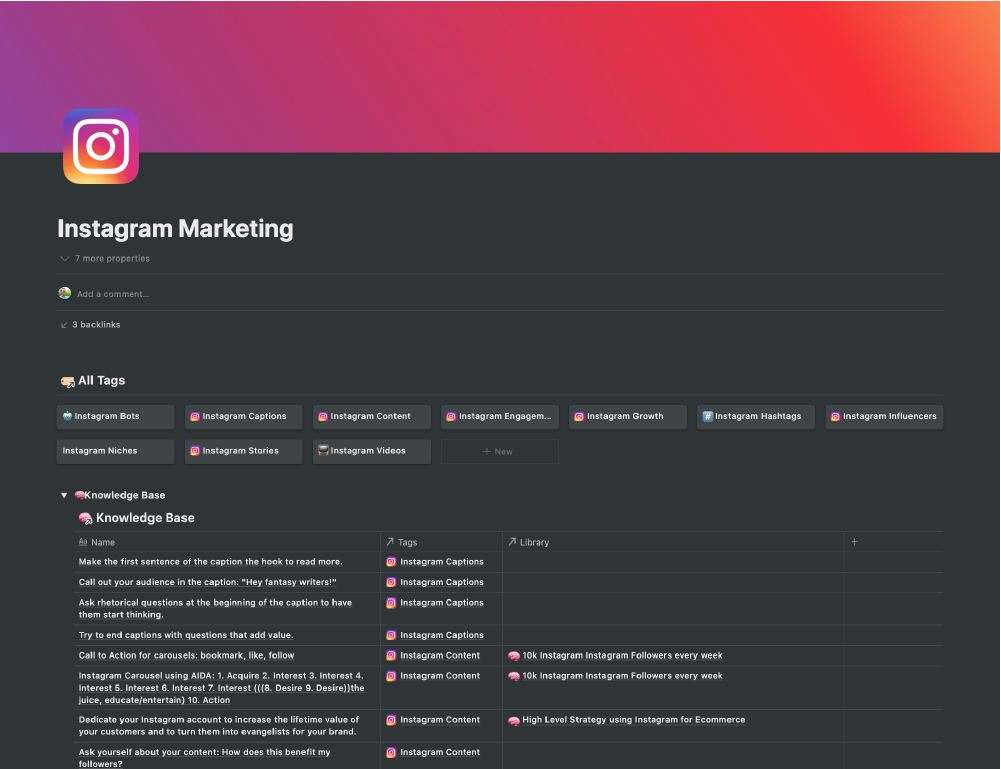This screenshot has height=769, width=1001.
Task: Open "Ask yourself about your content" row
Action: point(204,758)
